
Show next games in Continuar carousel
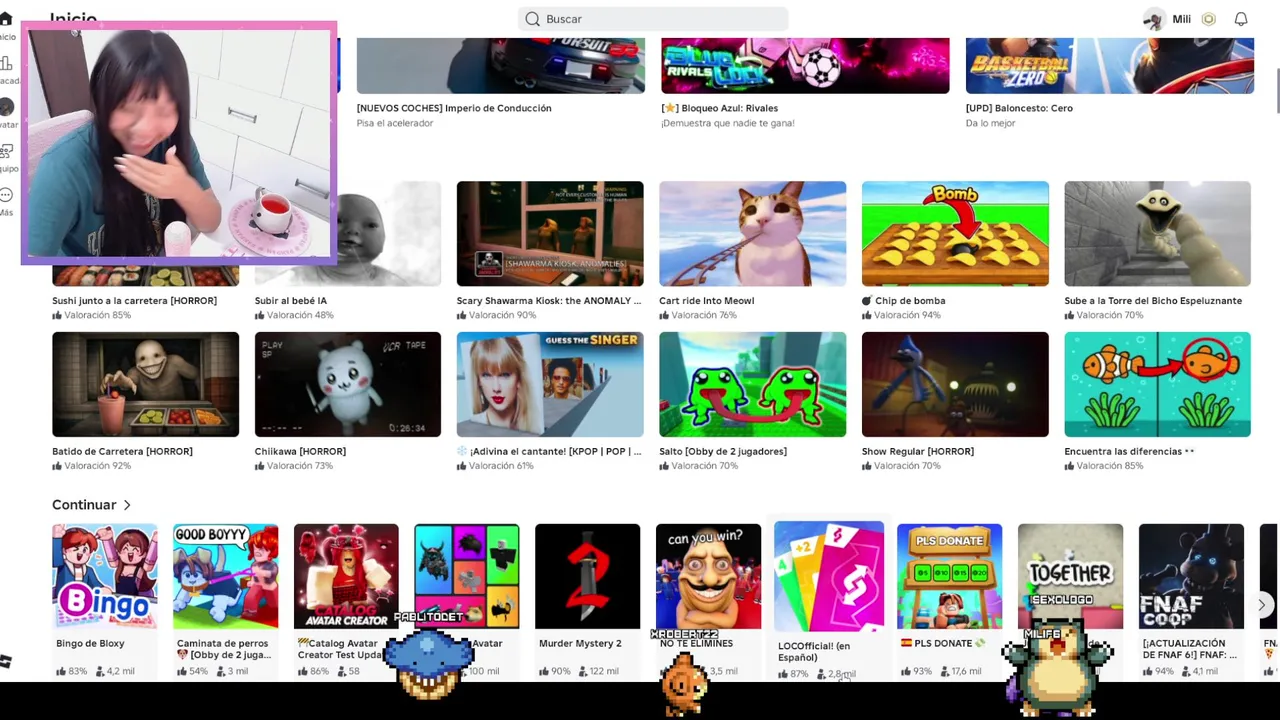pos(1262,604)
